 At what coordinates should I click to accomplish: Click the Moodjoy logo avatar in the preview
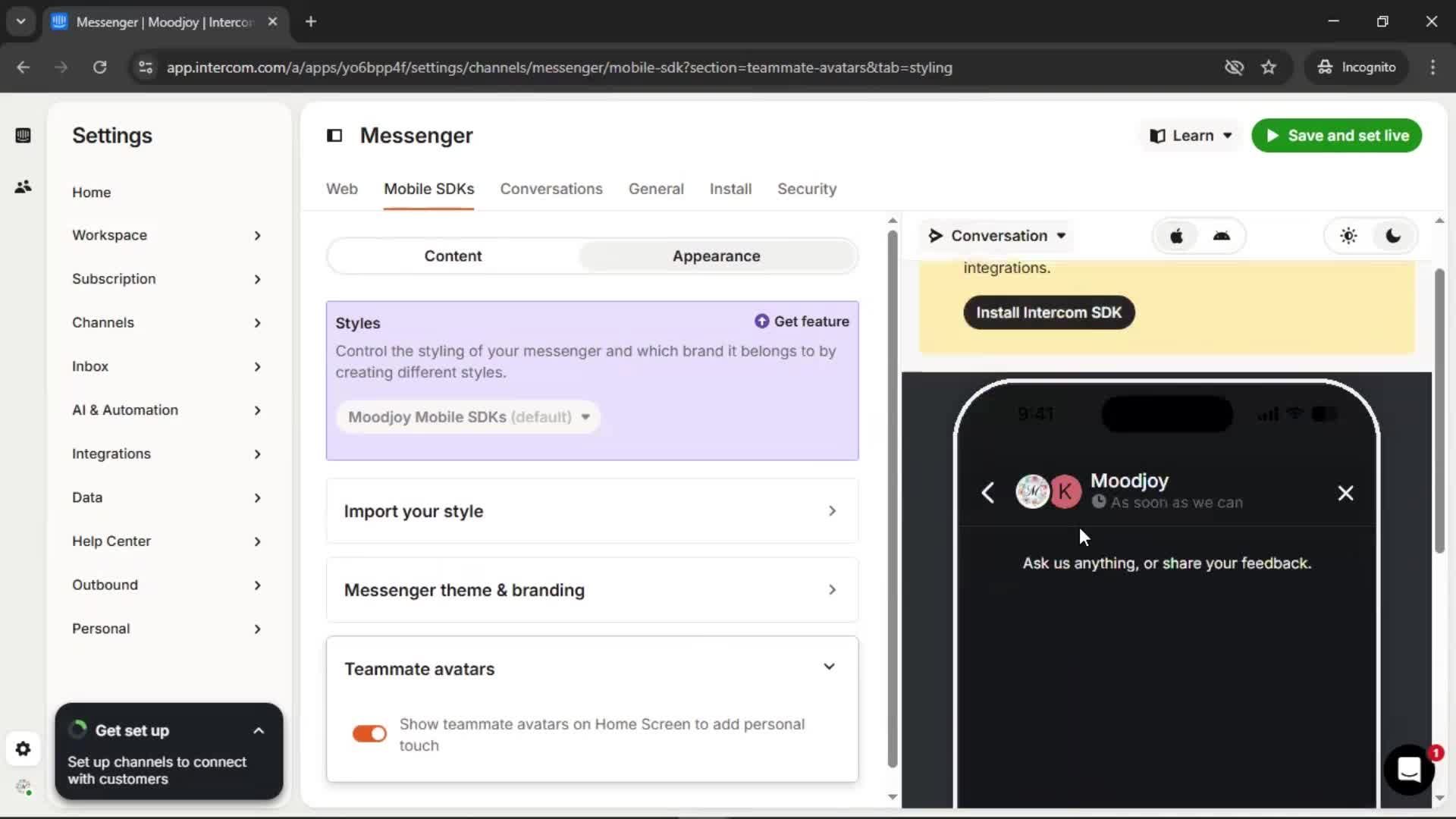1032,492
